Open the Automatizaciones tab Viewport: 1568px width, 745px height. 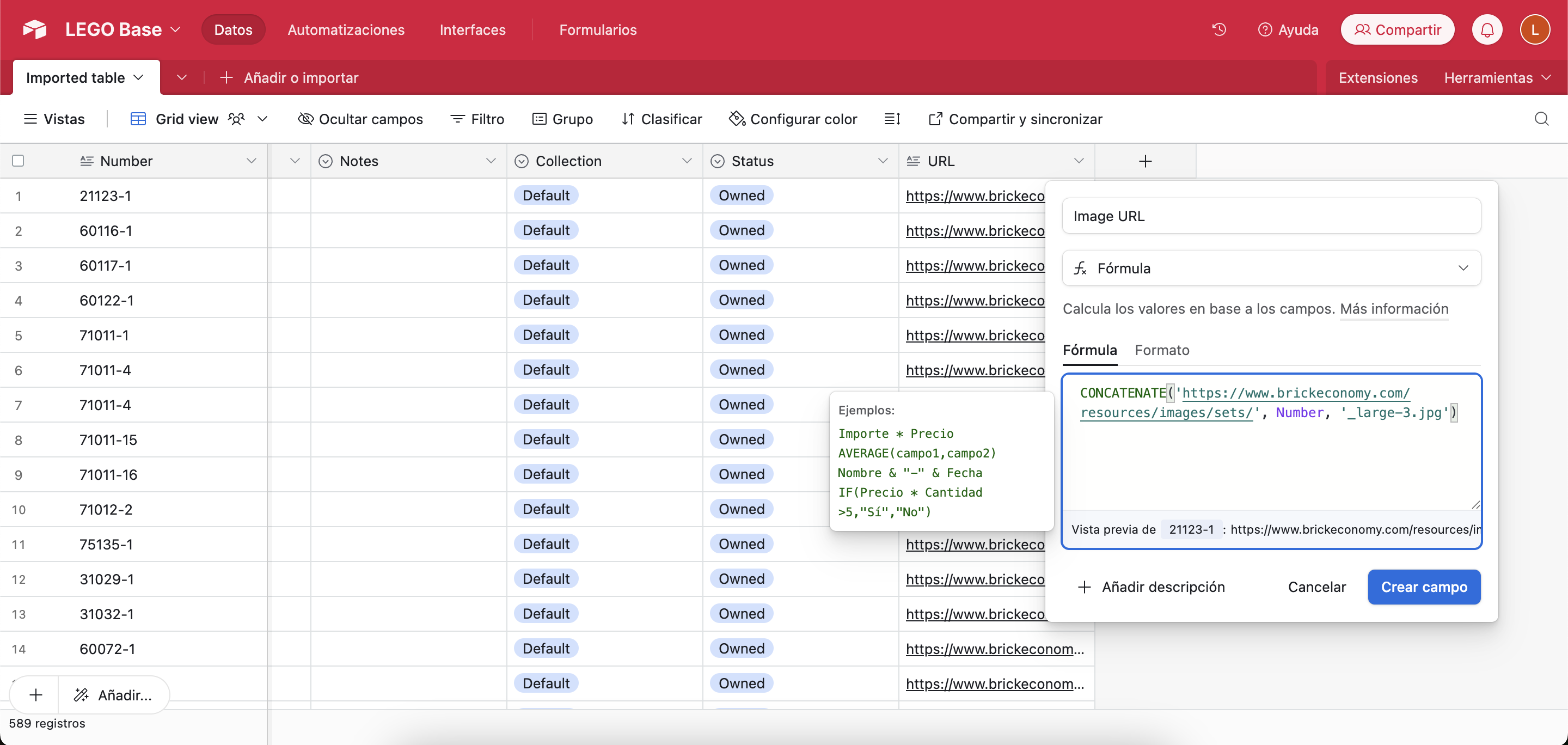(346, 29)
